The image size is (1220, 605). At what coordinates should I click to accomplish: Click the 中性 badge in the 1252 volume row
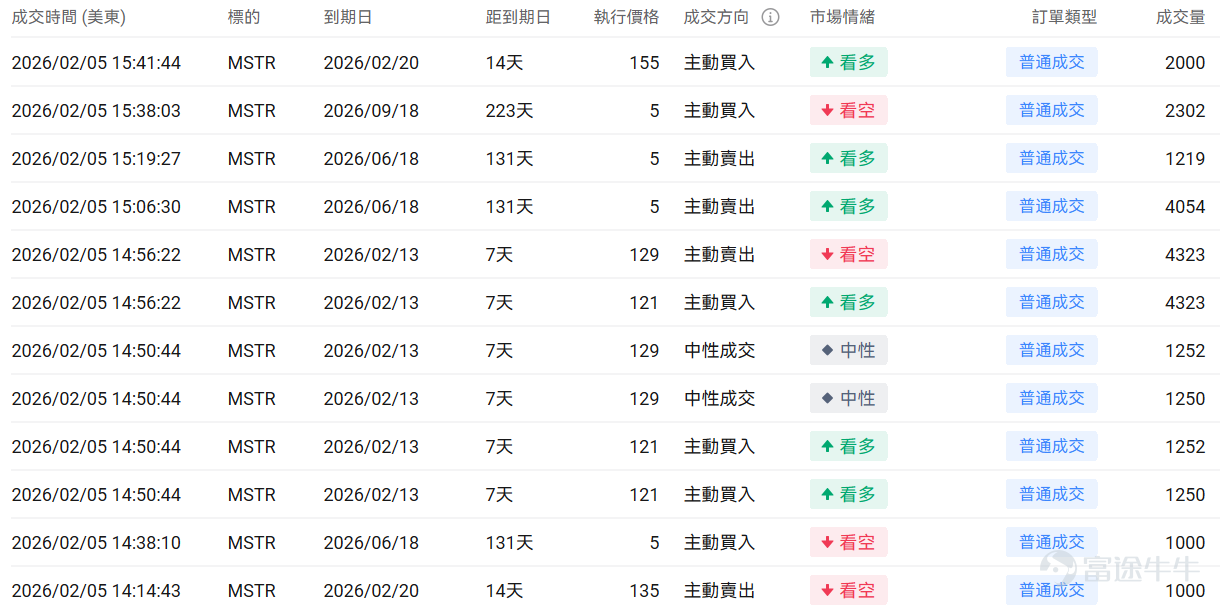point(848,351)
